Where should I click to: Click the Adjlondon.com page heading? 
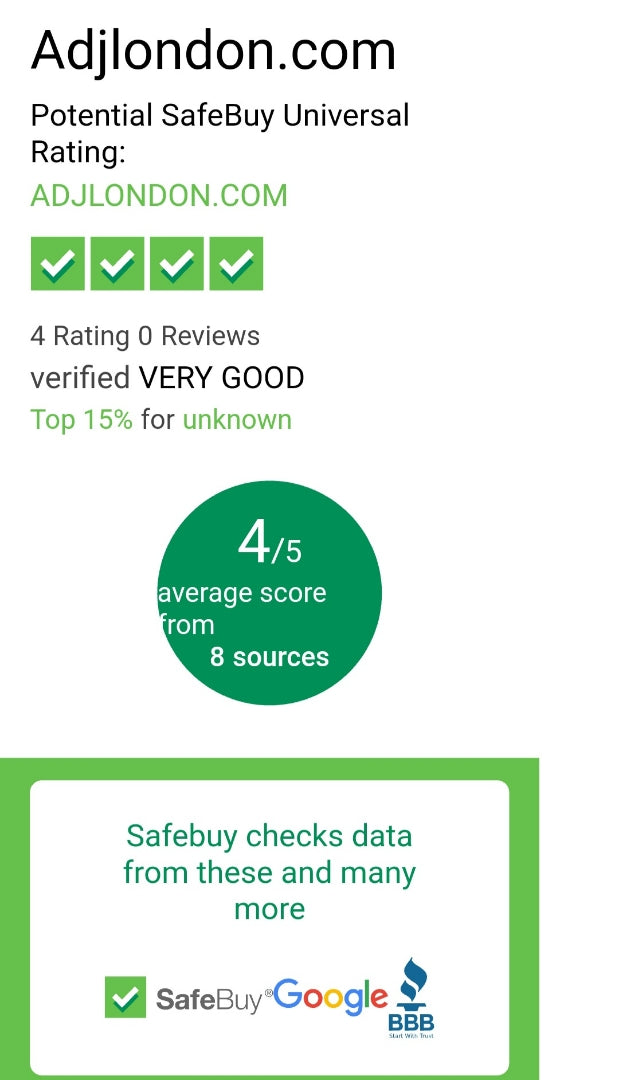pyautogui.click(x=213, y=50)
